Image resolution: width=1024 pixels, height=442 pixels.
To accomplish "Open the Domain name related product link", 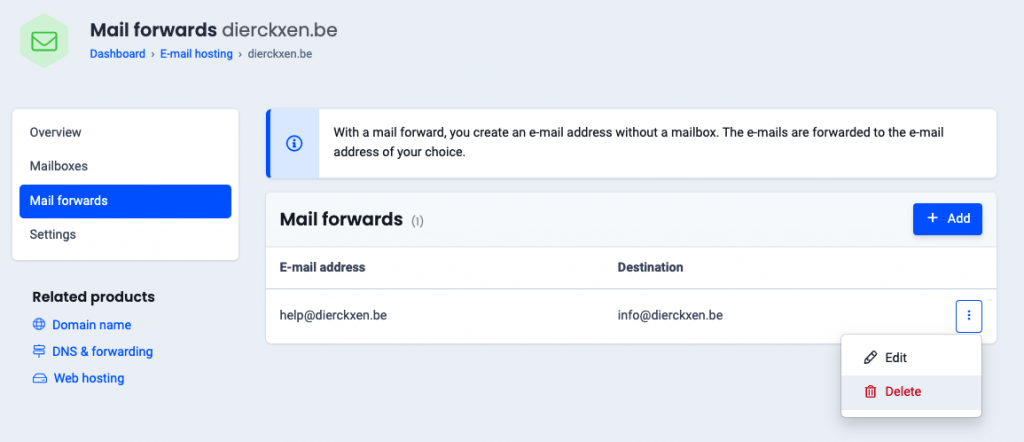I will [91, 325].
